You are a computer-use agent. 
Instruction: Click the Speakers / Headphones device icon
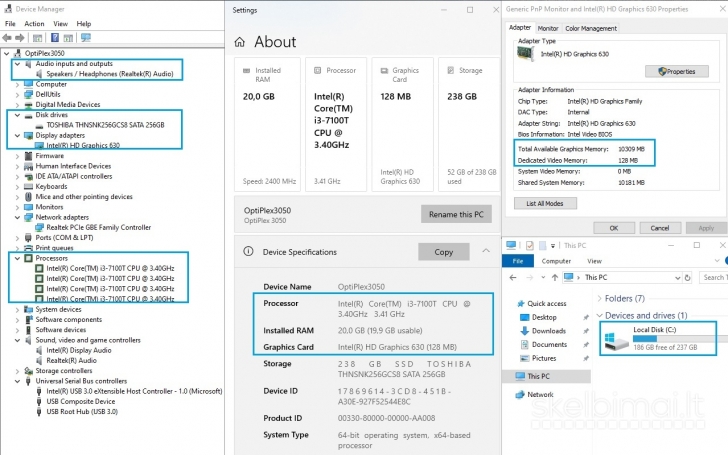click(39, 74)
